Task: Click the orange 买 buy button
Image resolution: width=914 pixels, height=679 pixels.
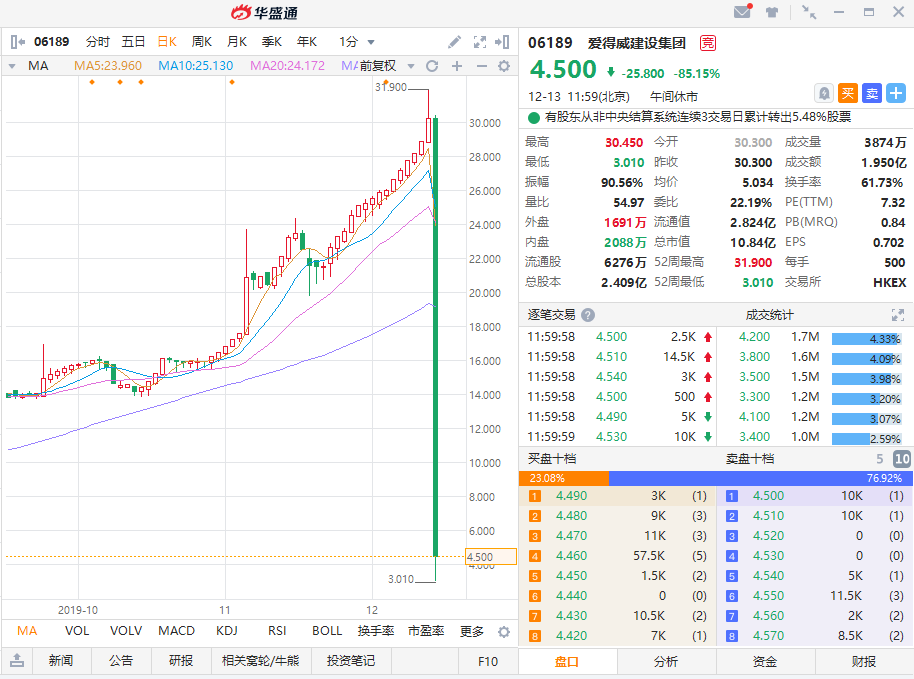Action: click(x=847, y=93)
